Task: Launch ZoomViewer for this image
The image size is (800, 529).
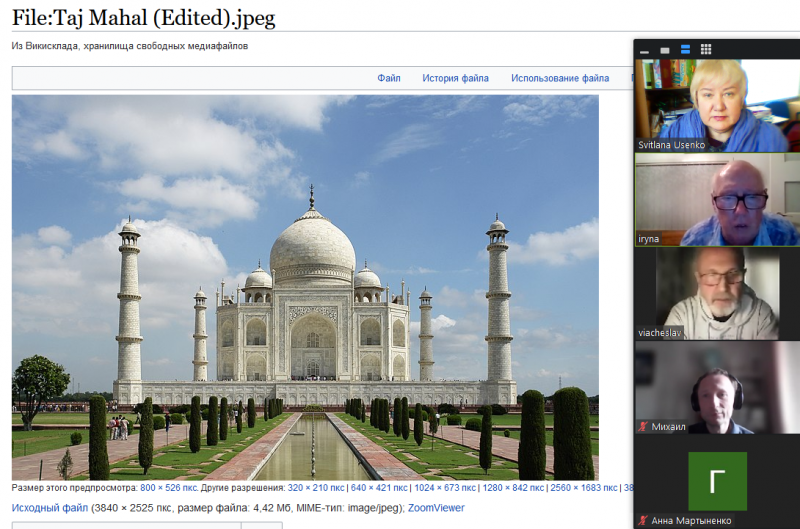Action: point(436,508)
